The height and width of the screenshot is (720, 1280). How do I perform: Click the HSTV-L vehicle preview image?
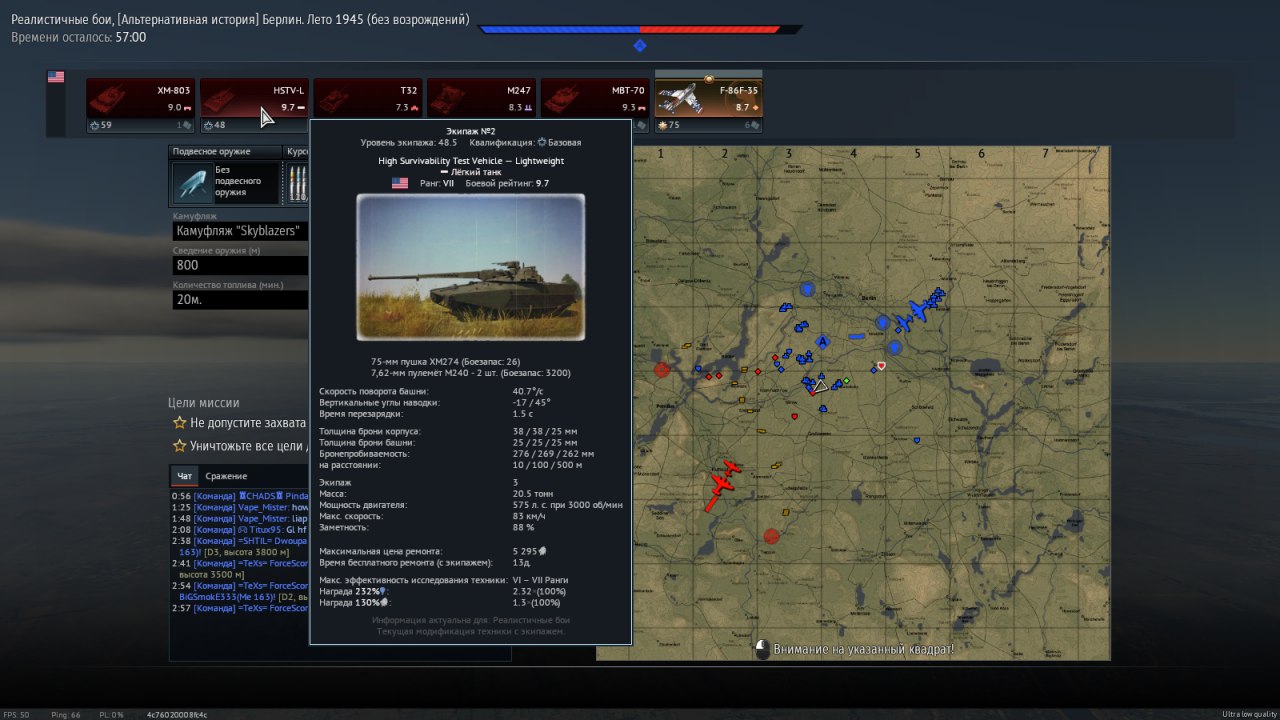click(x=471, y=268)
